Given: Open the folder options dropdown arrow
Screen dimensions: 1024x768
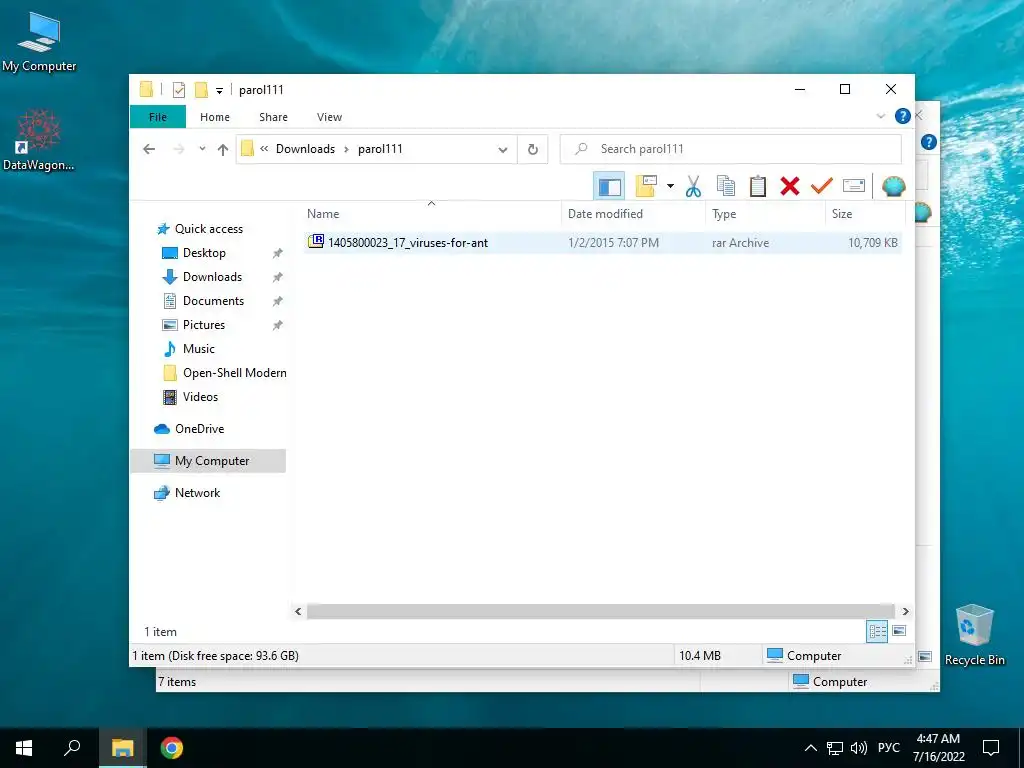Looking at the screenshot, I should point(670,187).
